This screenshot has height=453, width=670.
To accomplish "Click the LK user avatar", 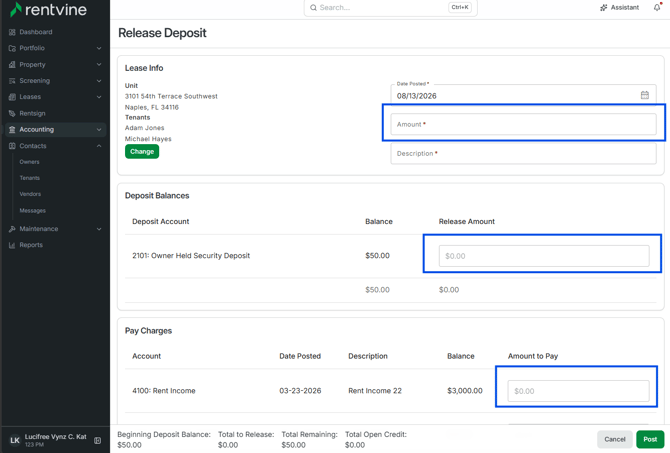I will point(15,440).
